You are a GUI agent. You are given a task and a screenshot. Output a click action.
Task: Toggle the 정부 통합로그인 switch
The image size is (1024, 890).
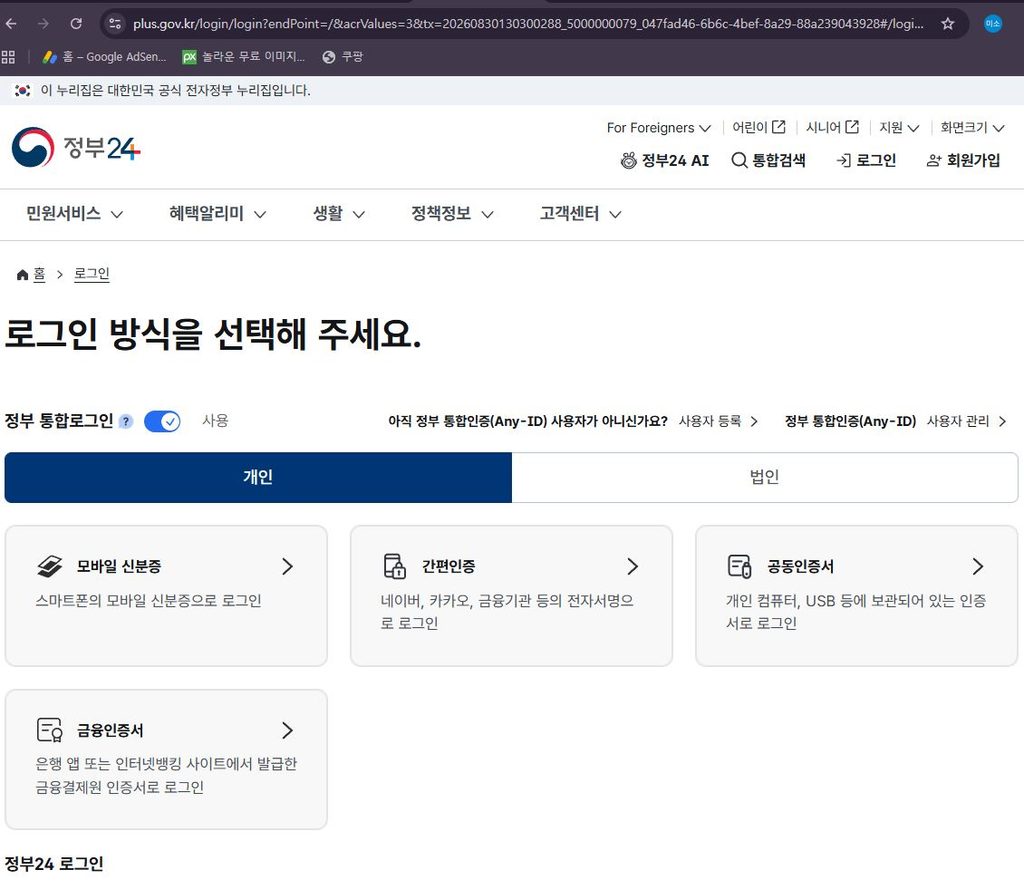click(162, 422)
